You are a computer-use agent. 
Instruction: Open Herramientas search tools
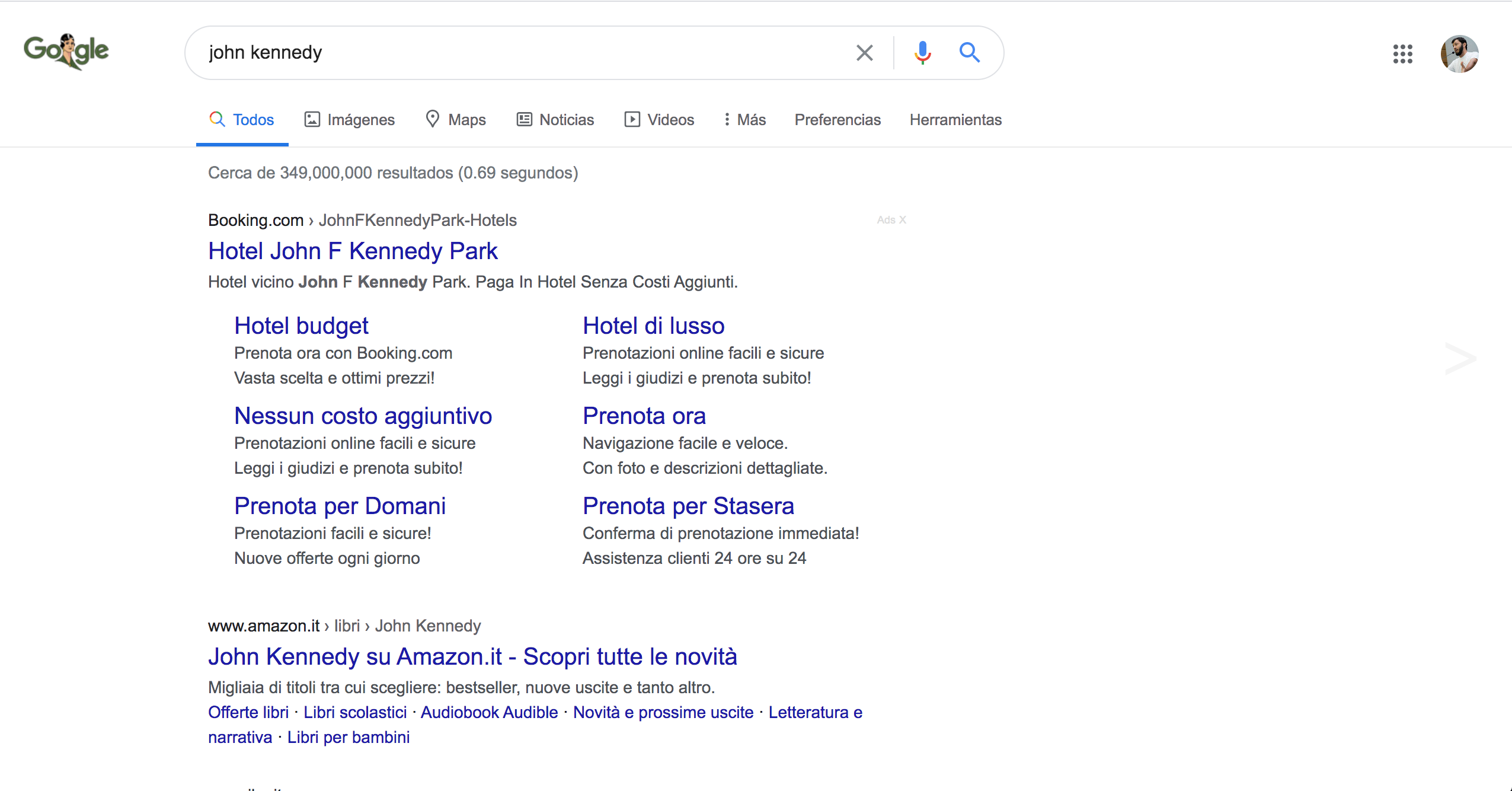click(955, 120)
